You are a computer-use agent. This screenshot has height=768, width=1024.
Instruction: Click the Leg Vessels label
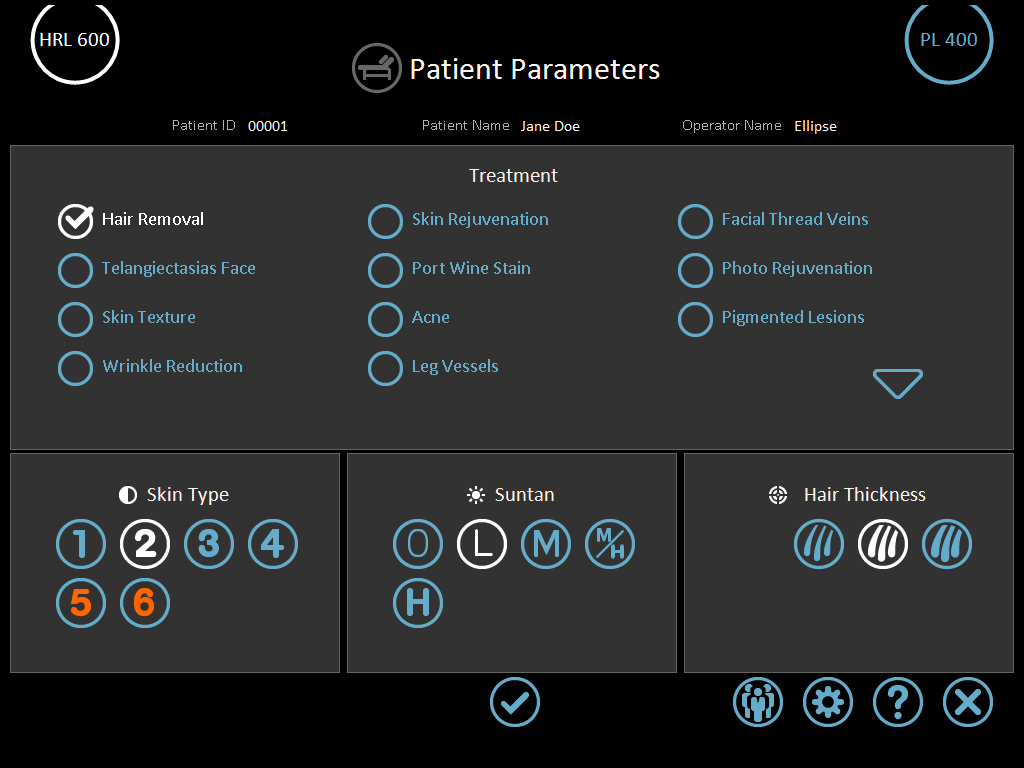(x=455, y=367)
